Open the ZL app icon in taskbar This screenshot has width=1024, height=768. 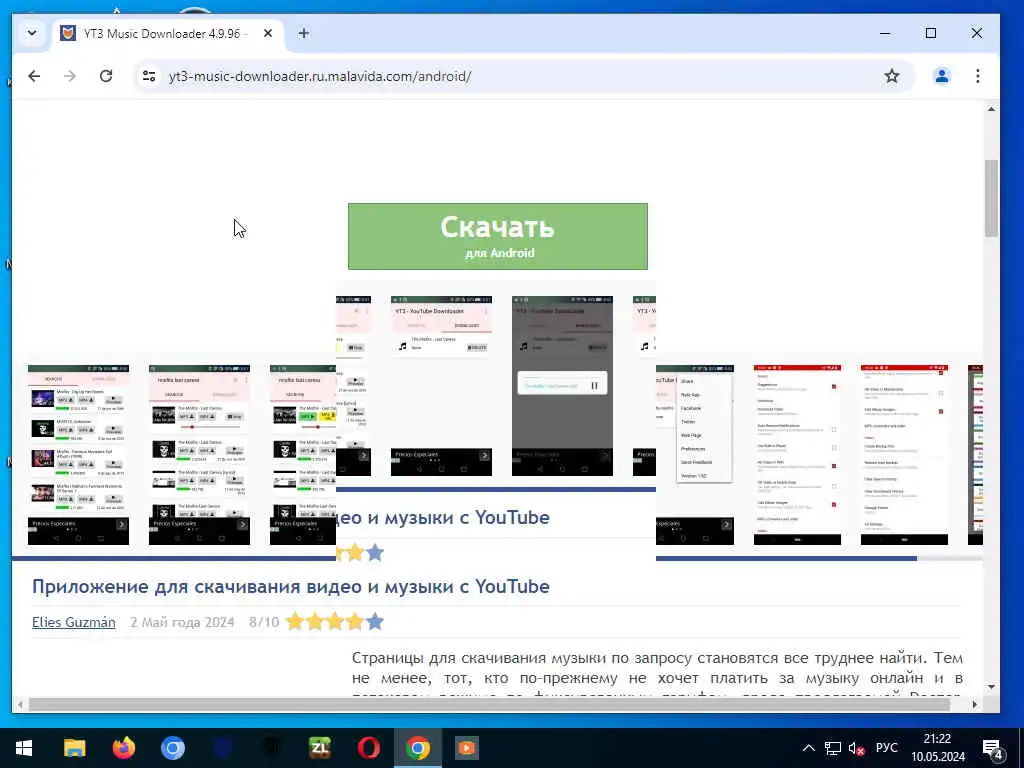pyautogui.click(x=319, y=748)
